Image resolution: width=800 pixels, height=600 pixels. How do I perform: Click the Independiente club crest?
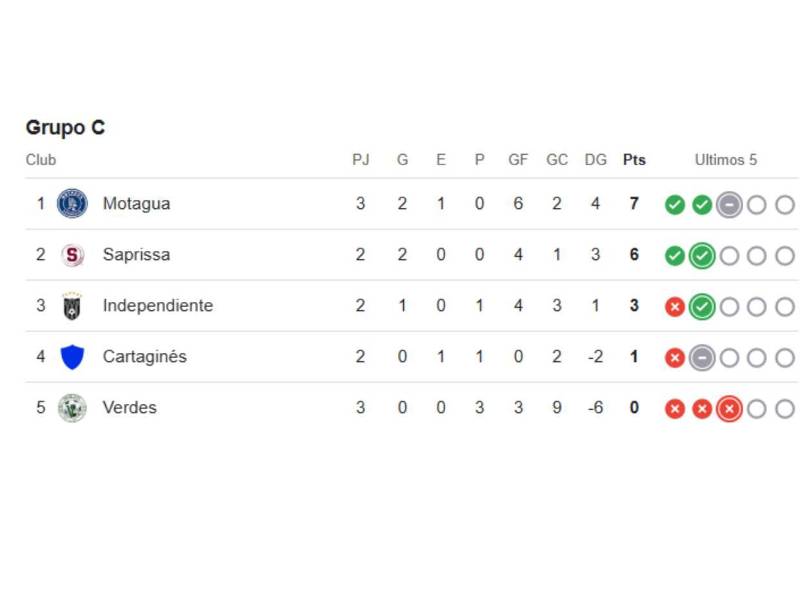point(71,305)
